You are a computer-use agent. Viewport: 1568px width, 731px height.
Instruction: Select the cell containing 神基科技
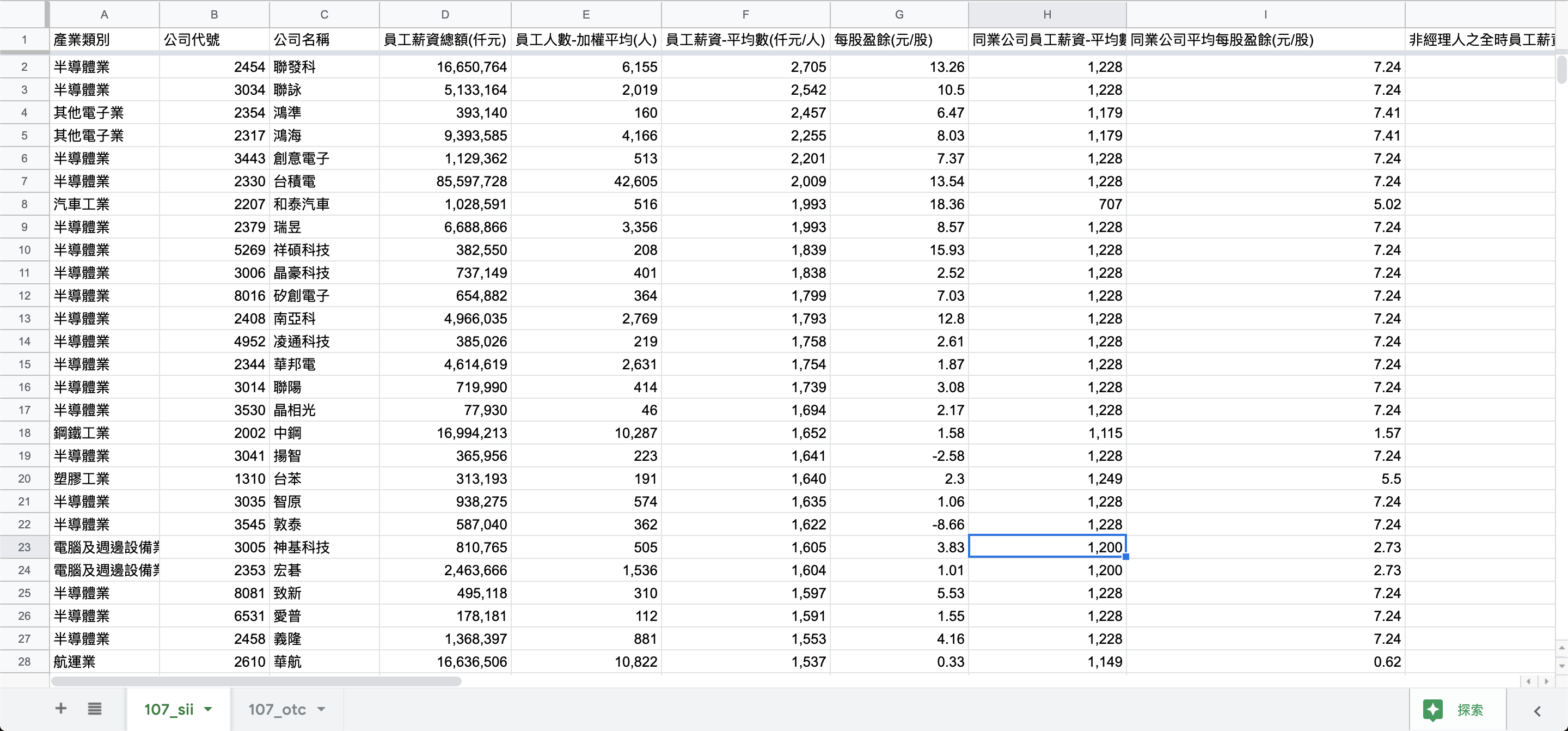tap(324, 547)
